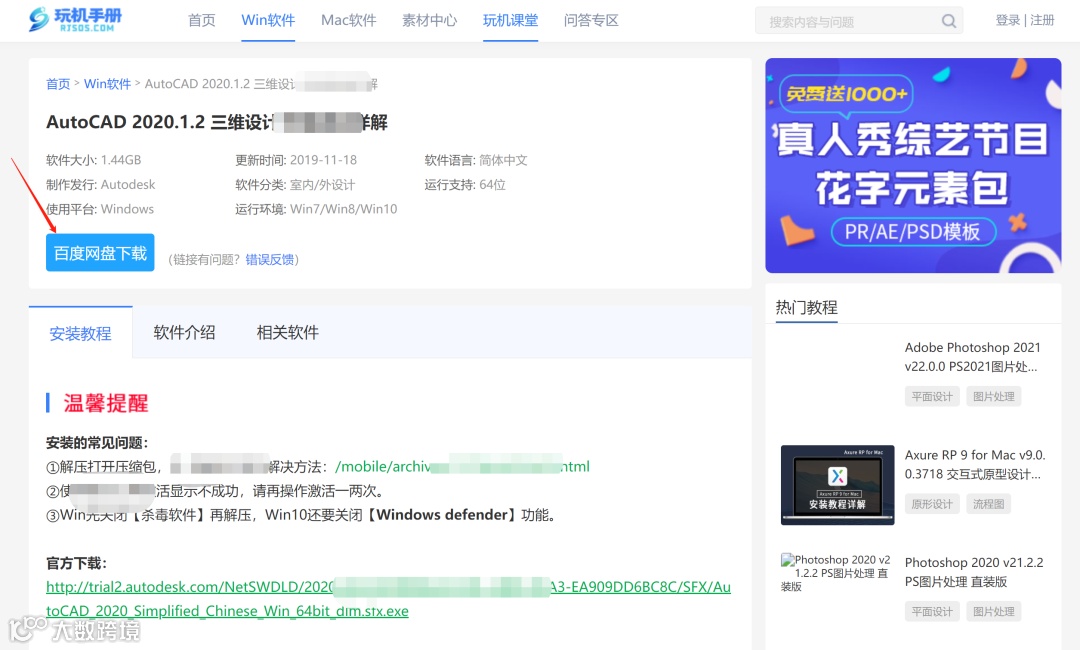The width and height of the screenshot is (1080, 650).
Task: Click 图片处理 tag under Photoshop 2020
Action: point(993,611)
